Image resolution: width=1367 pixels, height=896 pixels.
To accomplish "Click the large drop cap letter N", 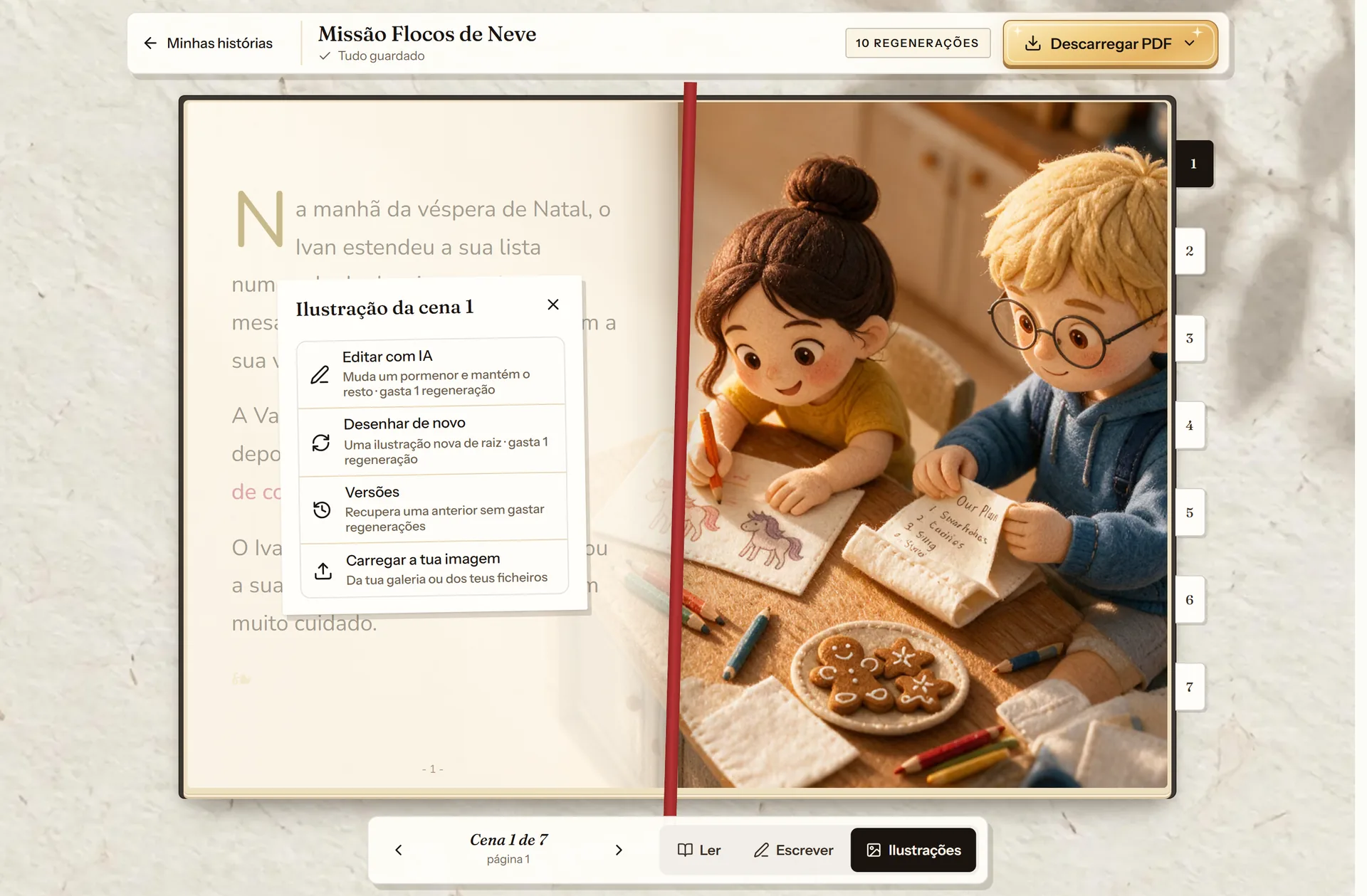I will [259, 219].
